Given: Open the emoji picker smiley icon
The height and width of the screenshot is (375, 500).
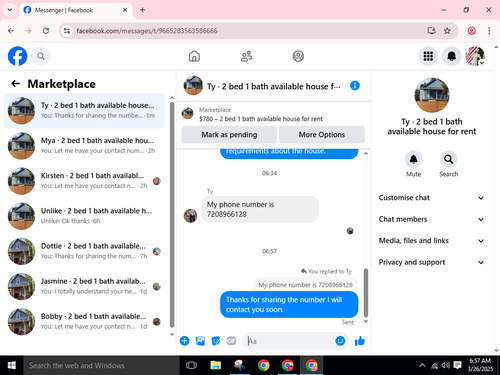Looking at the screenshot, I should 340,341.
